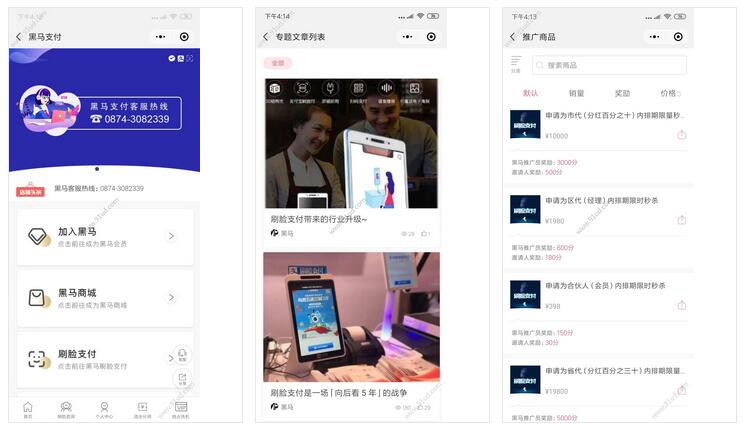Tap the 黑马 author under the second article
This screenshot has width=744, height=429.
click(x=282, y=407)
